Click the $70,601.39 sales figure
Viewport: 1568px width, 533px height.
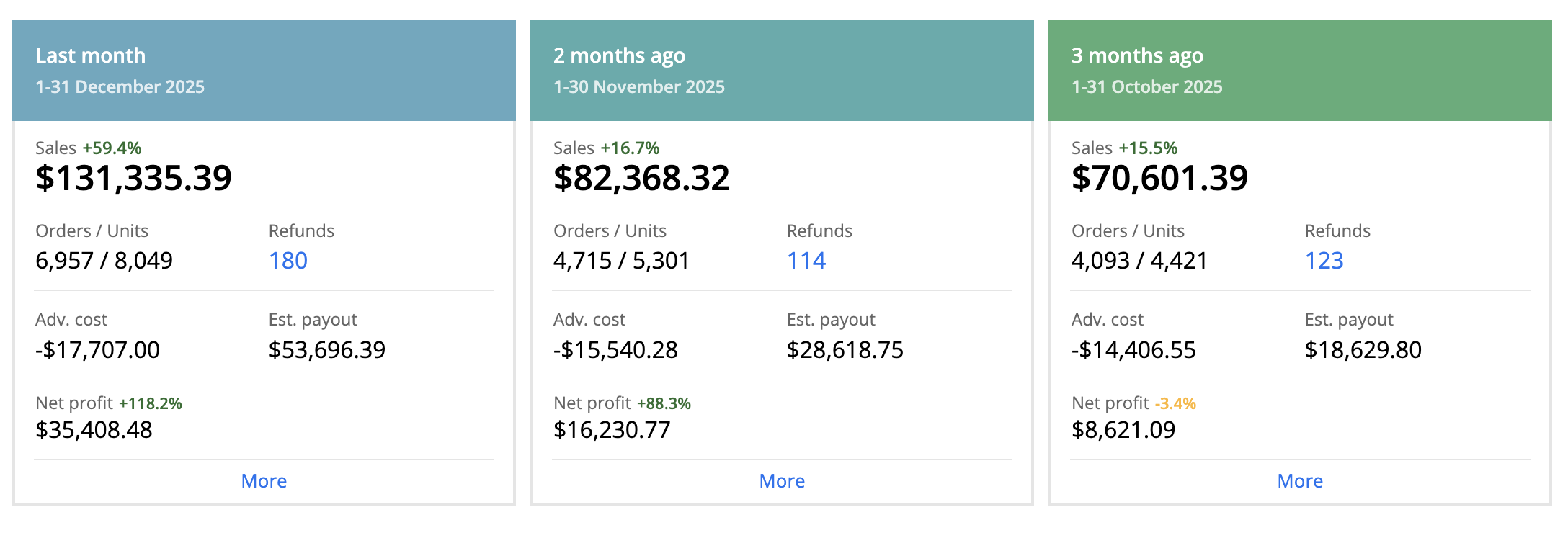coord(1159,179)
